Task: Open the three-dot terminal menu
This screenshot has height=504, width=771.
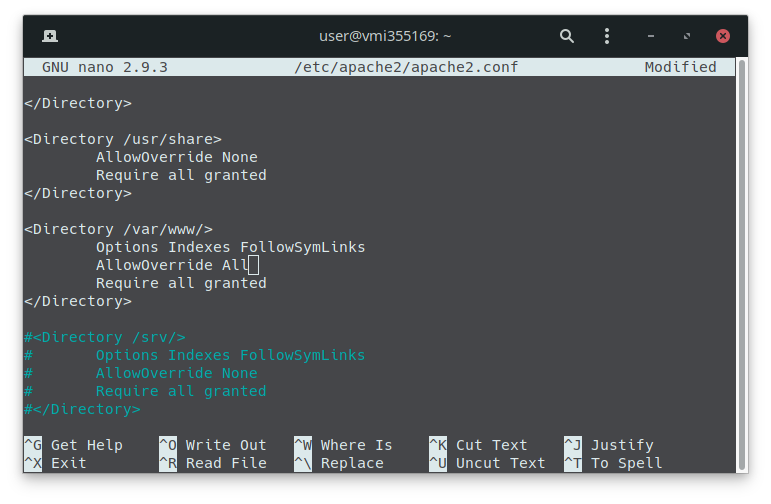Action: (x=607, y=36)
